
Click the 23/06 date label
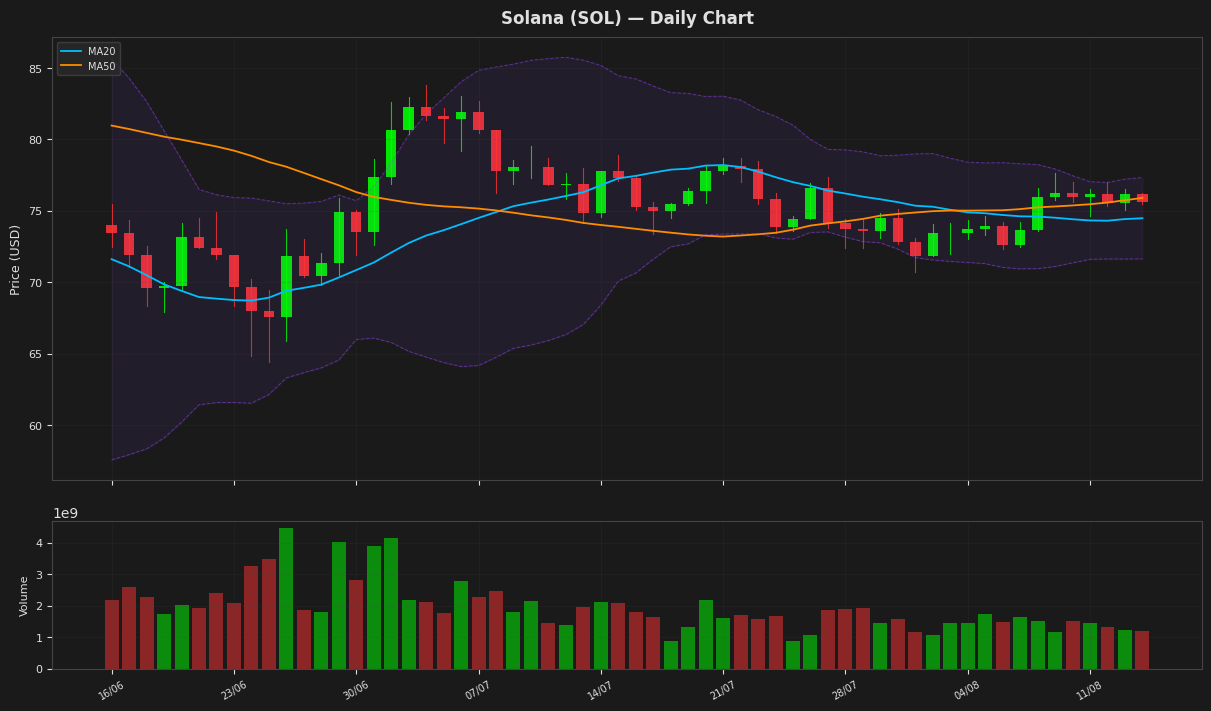[x=233, y=690]
